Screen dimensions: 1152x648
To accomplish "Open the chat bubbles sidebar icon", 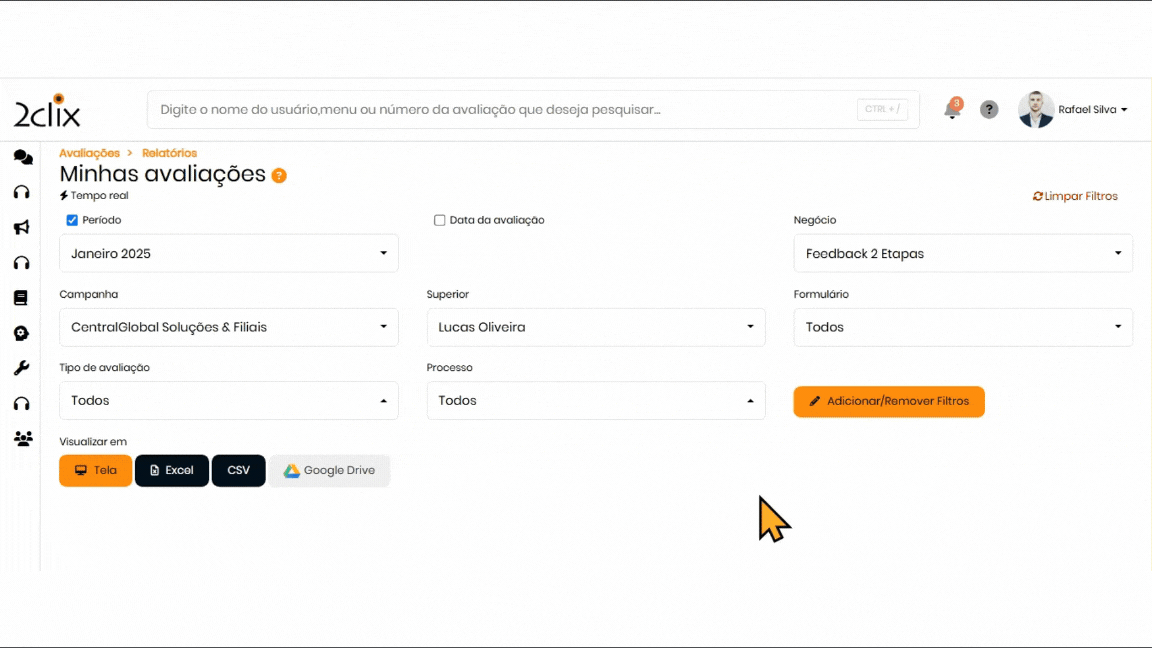I will coord(22,158).
